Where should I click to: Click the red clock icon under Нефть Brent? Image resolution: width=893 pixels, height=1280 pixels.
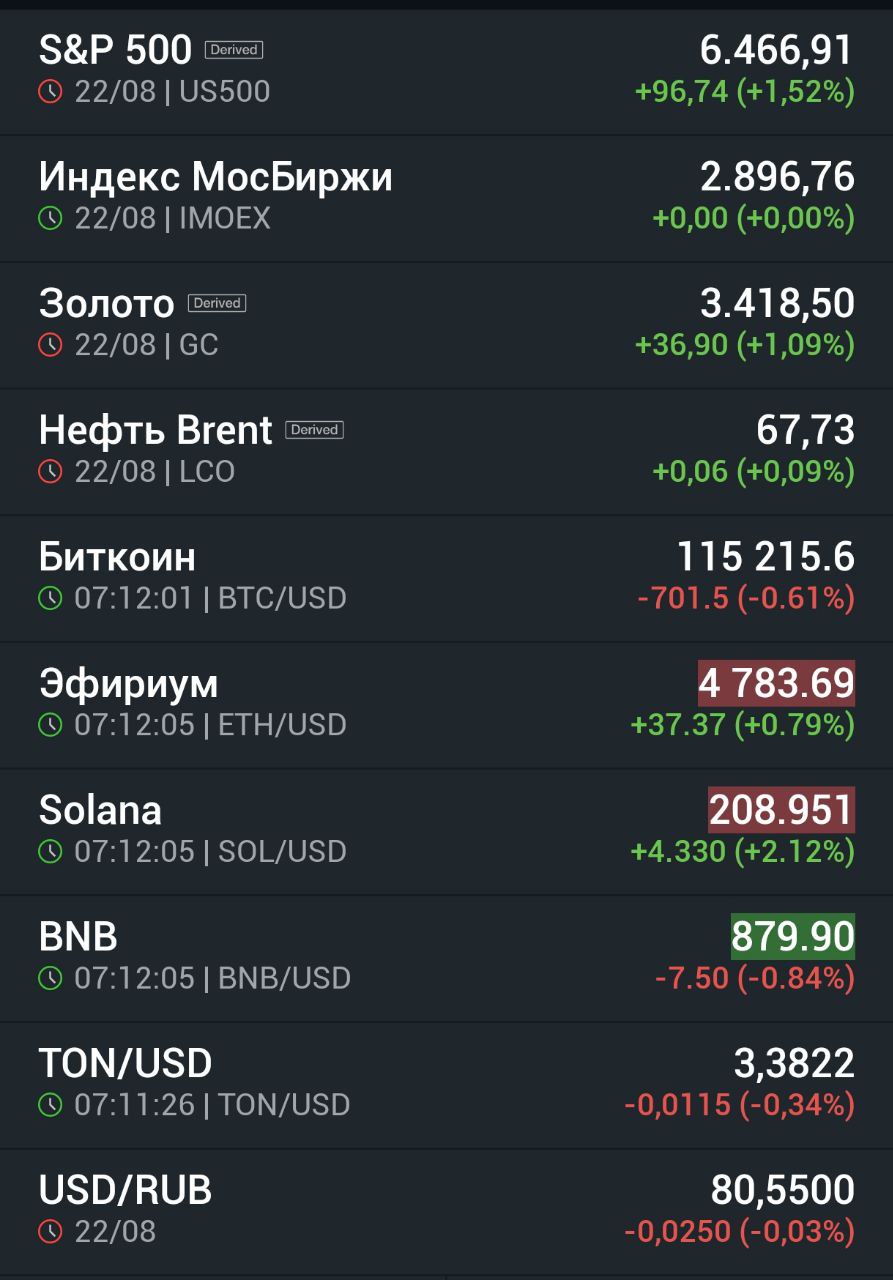coord(50,471)
